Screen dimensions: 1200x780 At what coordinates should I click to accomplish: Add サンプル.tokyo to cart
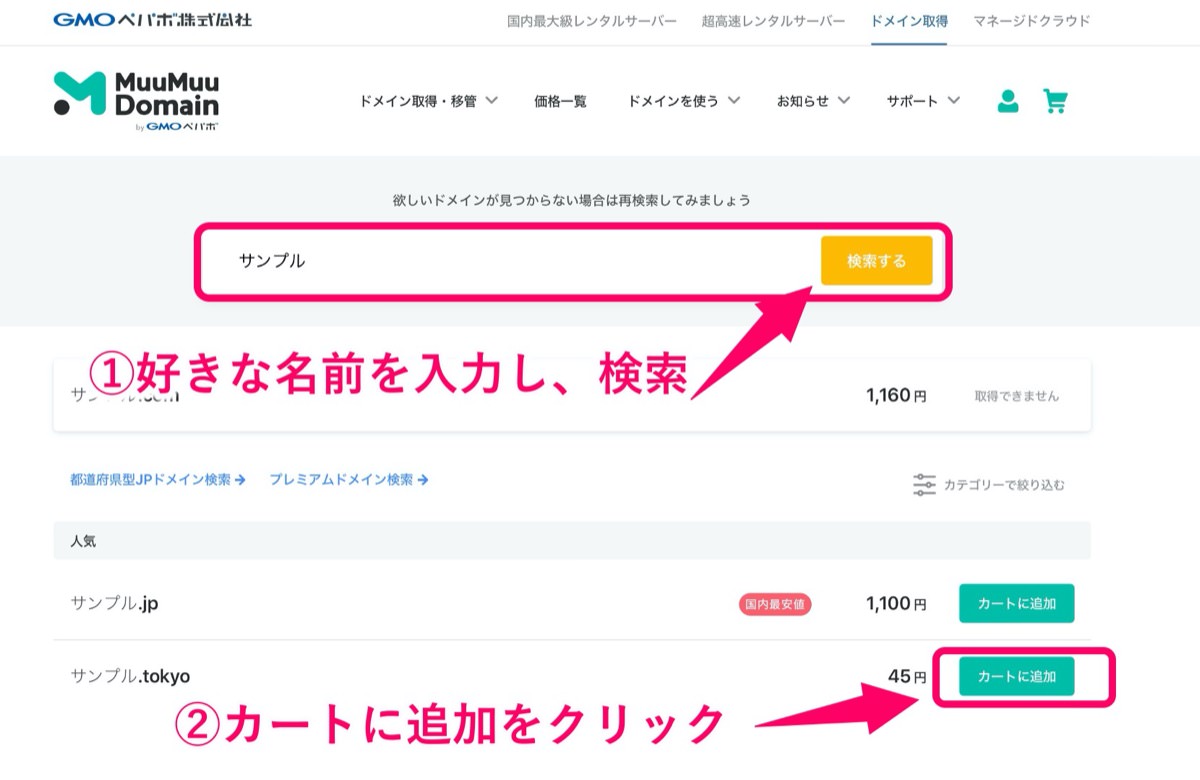(x=1016, y=677)
